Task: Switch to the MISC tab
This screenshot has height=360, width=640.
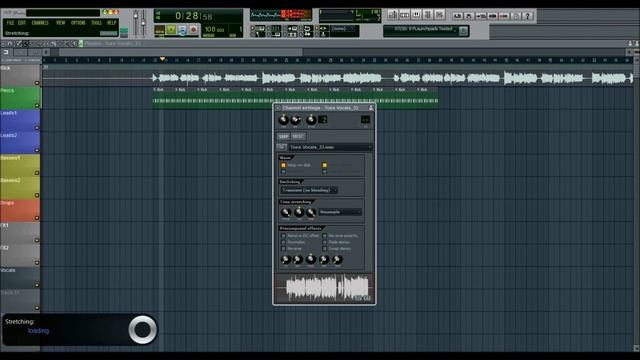Action: pyautogui.click(x=298, y=136)
